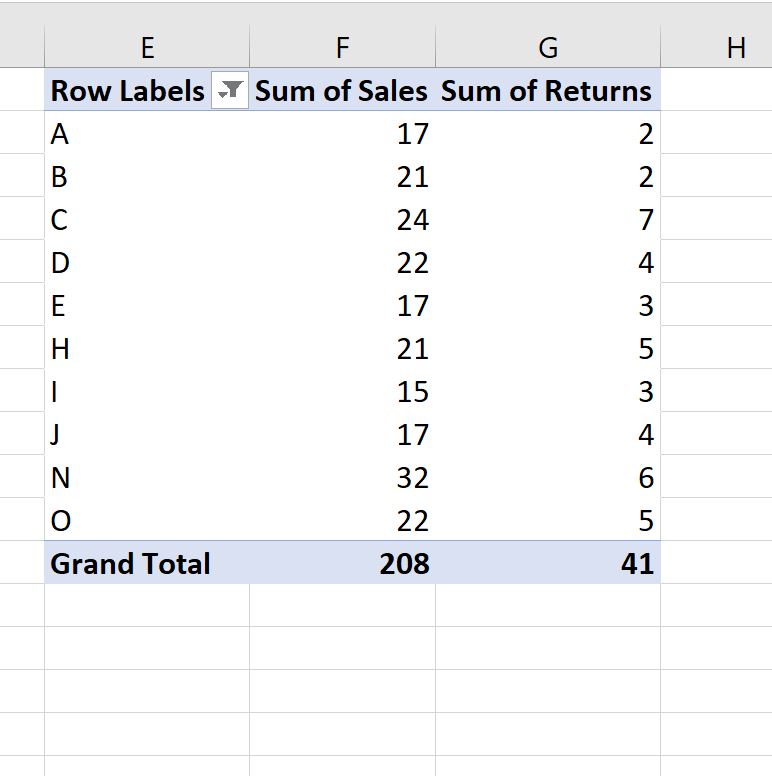The image size is (772, 776).
Task: Select the sales value 32 for row N
Action: [x=342, y=477]
